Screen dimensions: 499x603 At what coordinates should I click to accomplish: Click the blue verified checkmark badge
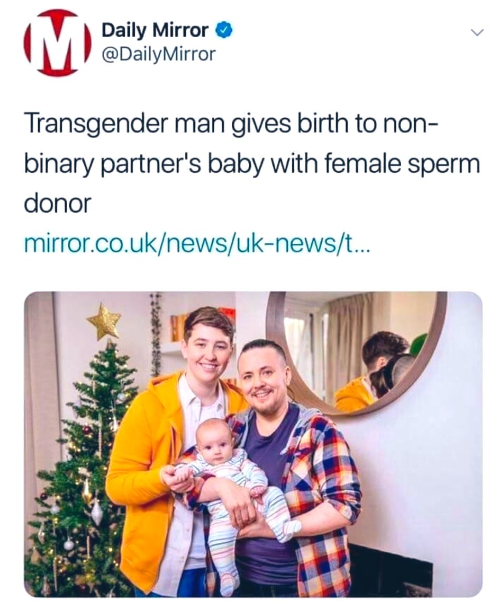225,30
